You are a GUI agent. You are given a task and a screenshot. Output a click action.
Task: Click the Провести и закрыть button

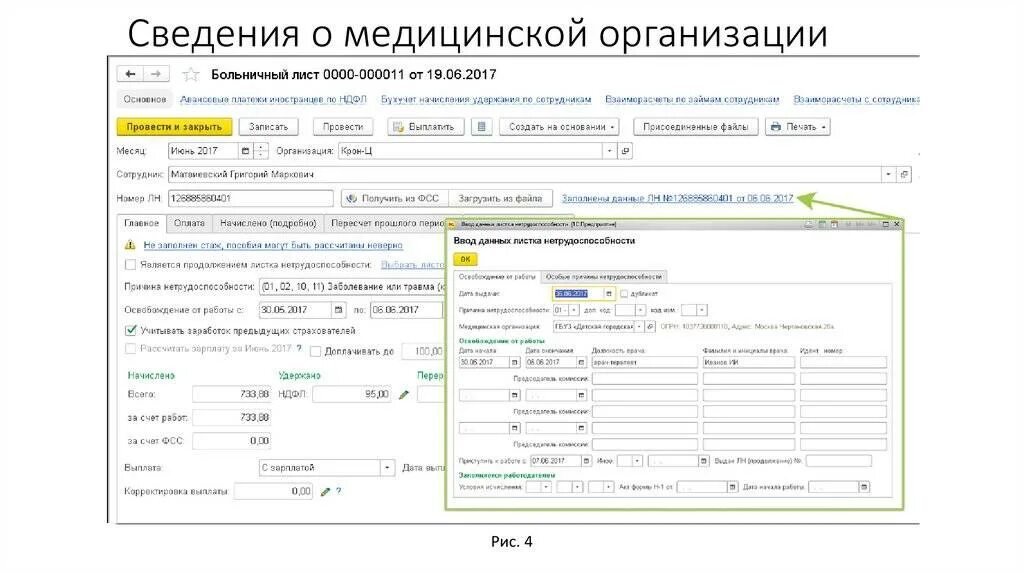pos(174,127)
